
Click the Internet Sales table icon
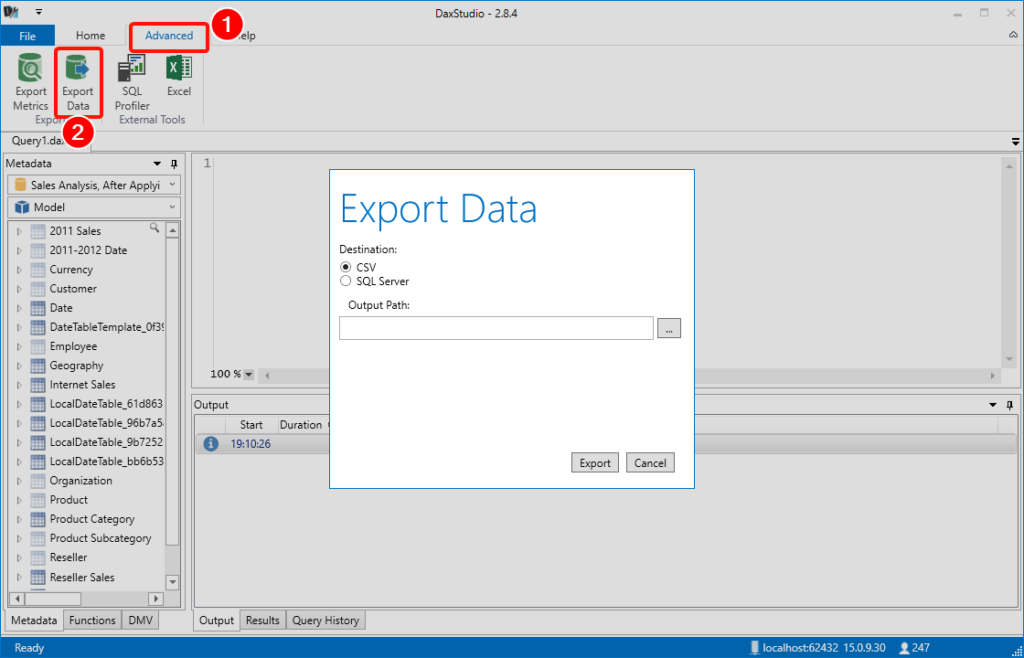pyautogui.click(x=38, y=385)
